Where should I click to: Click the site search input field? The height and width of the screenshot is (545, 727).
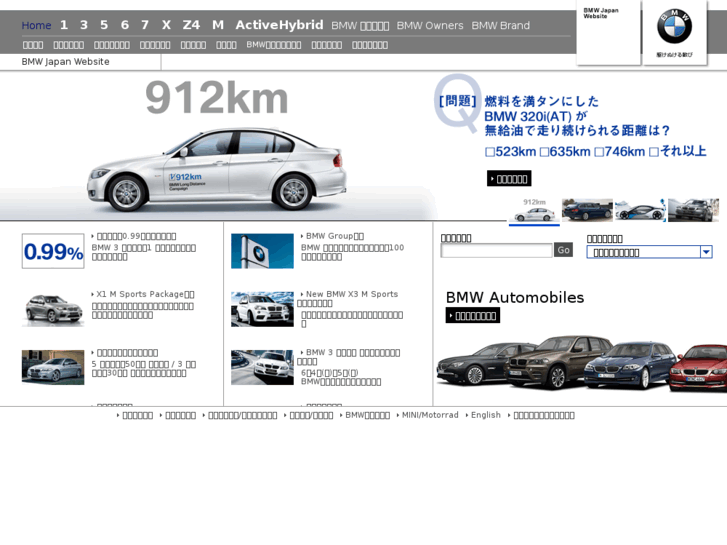pyautogui.click(x=496, y=250)
